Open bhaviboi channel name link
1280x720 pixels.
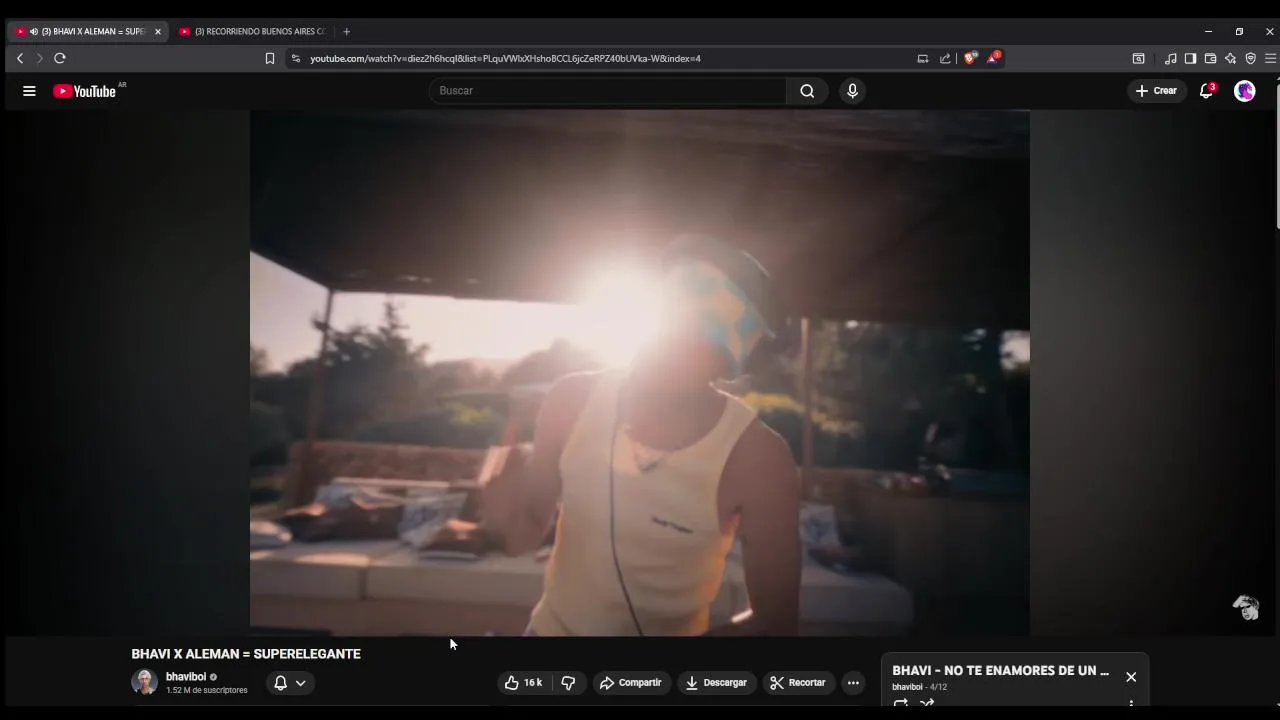coord(186,677)
